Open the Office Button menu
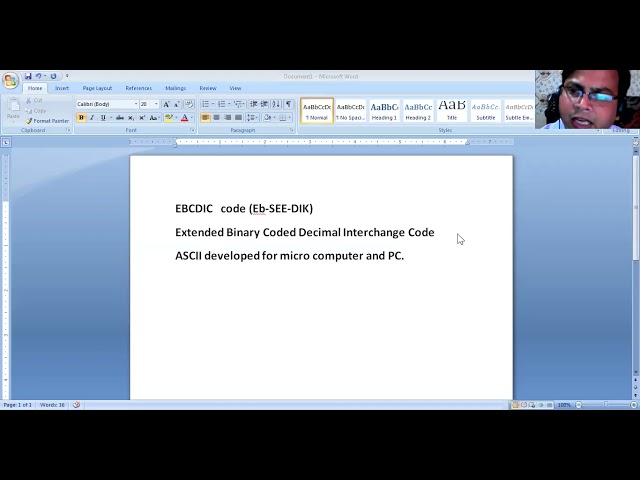Image resolution: width=640 pixels, height=480 pixels. [10, 80]
